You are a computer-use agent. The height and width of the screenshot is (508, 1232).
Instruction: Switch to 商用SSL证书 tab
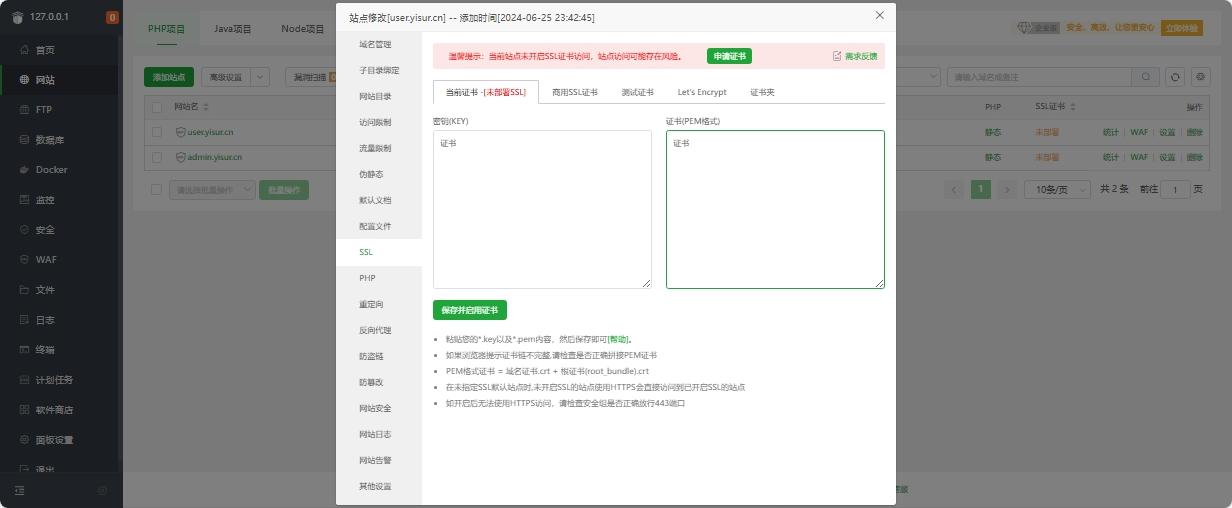(x=575, y=92)
